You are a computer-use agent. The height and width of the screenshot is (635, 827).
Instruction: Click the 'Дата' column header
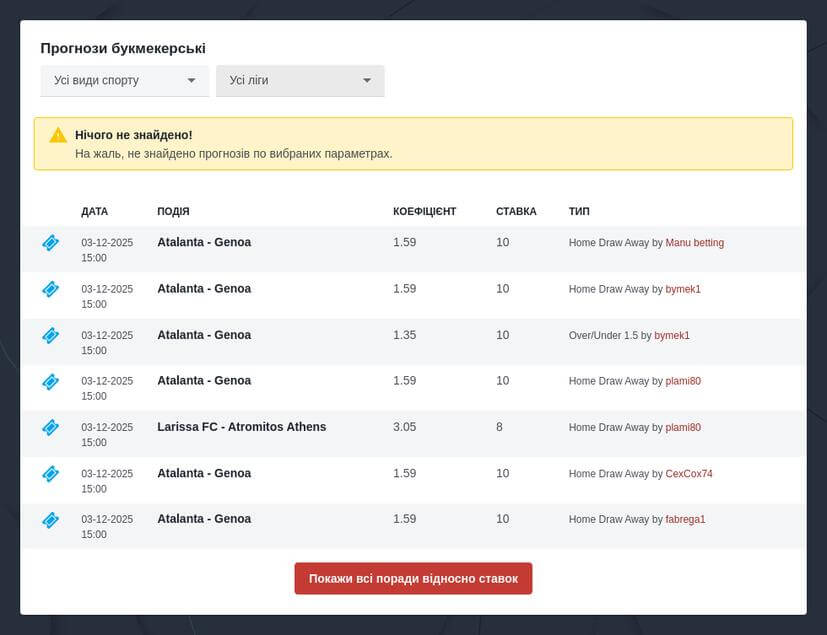(94, 212)
